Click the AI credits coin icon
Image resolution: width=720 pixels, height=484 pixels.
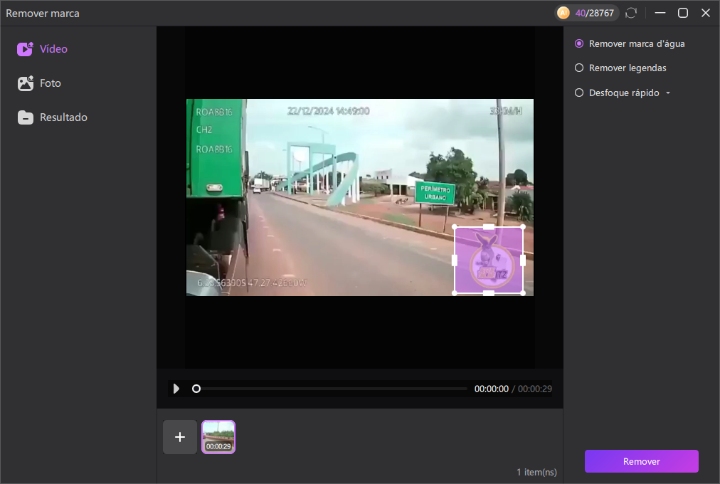564,13
